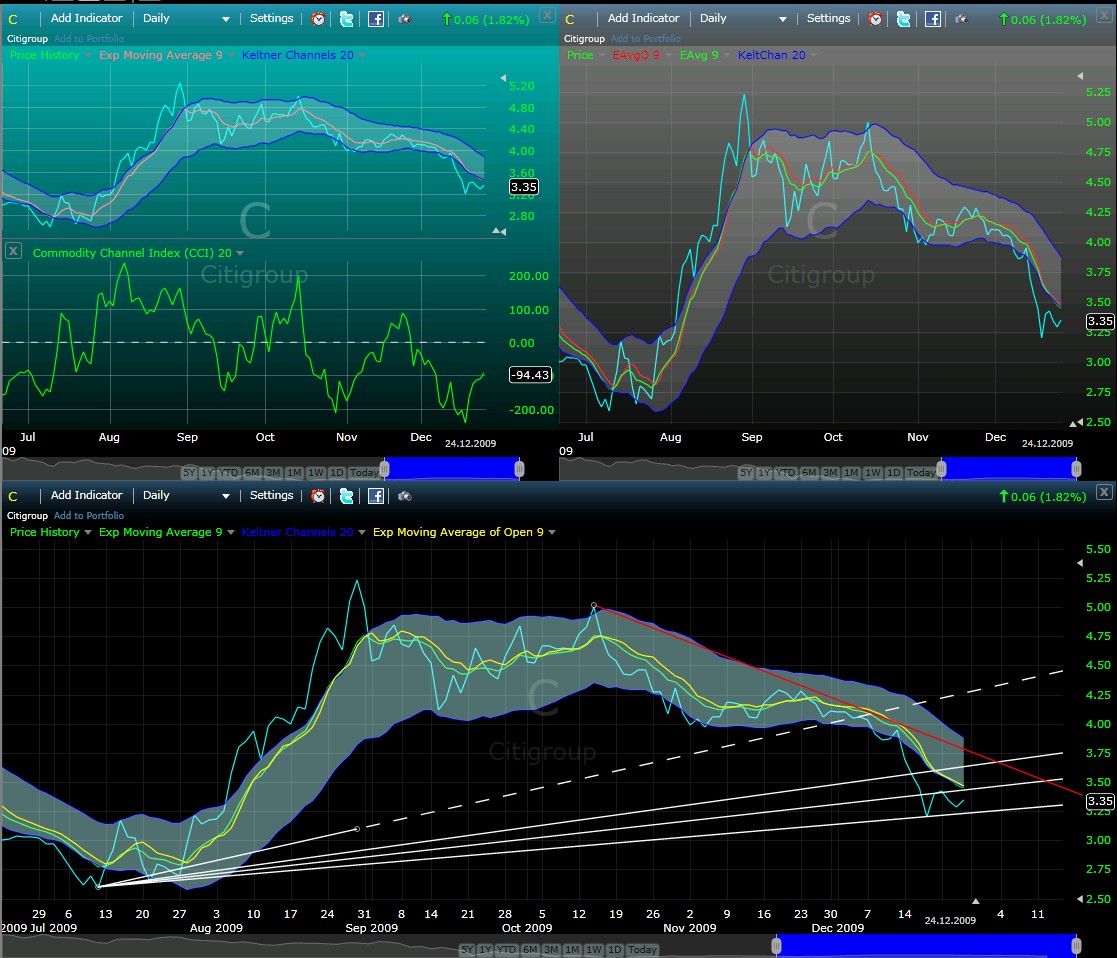Open alarm clock alert in top-left chart
This screenshot has width=1117, height=958.
point(318,19)
